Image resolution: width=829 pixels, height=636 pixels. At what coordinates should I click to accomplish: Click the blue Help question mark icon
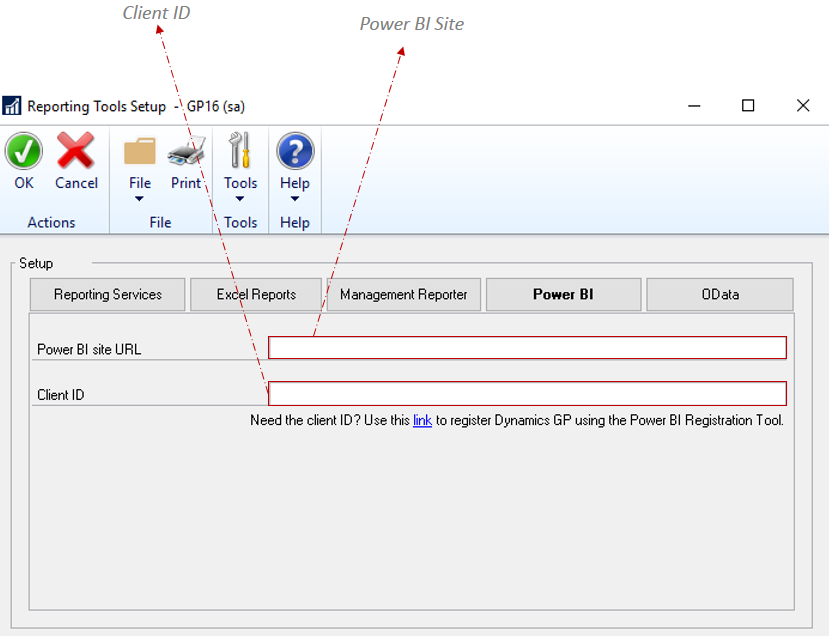295,151
